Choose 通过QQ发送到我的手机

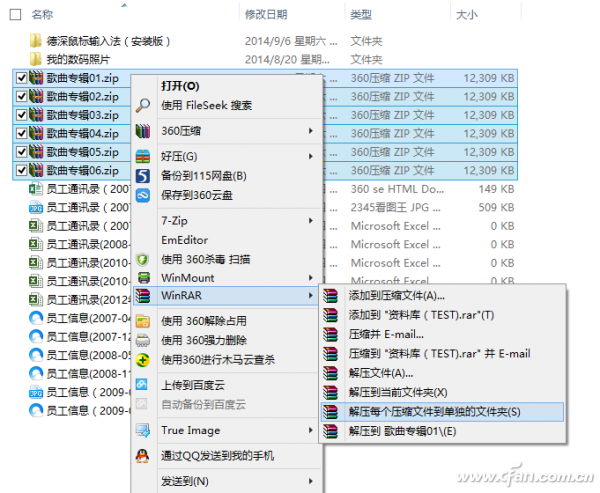pos(217,456)
